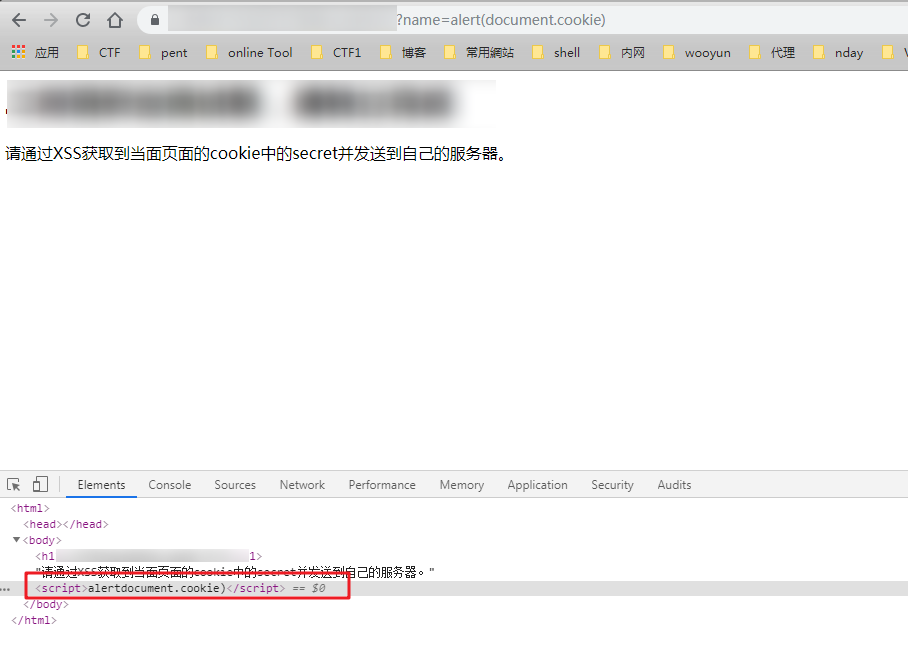Switch to the Performance tab

click(382, 485)
